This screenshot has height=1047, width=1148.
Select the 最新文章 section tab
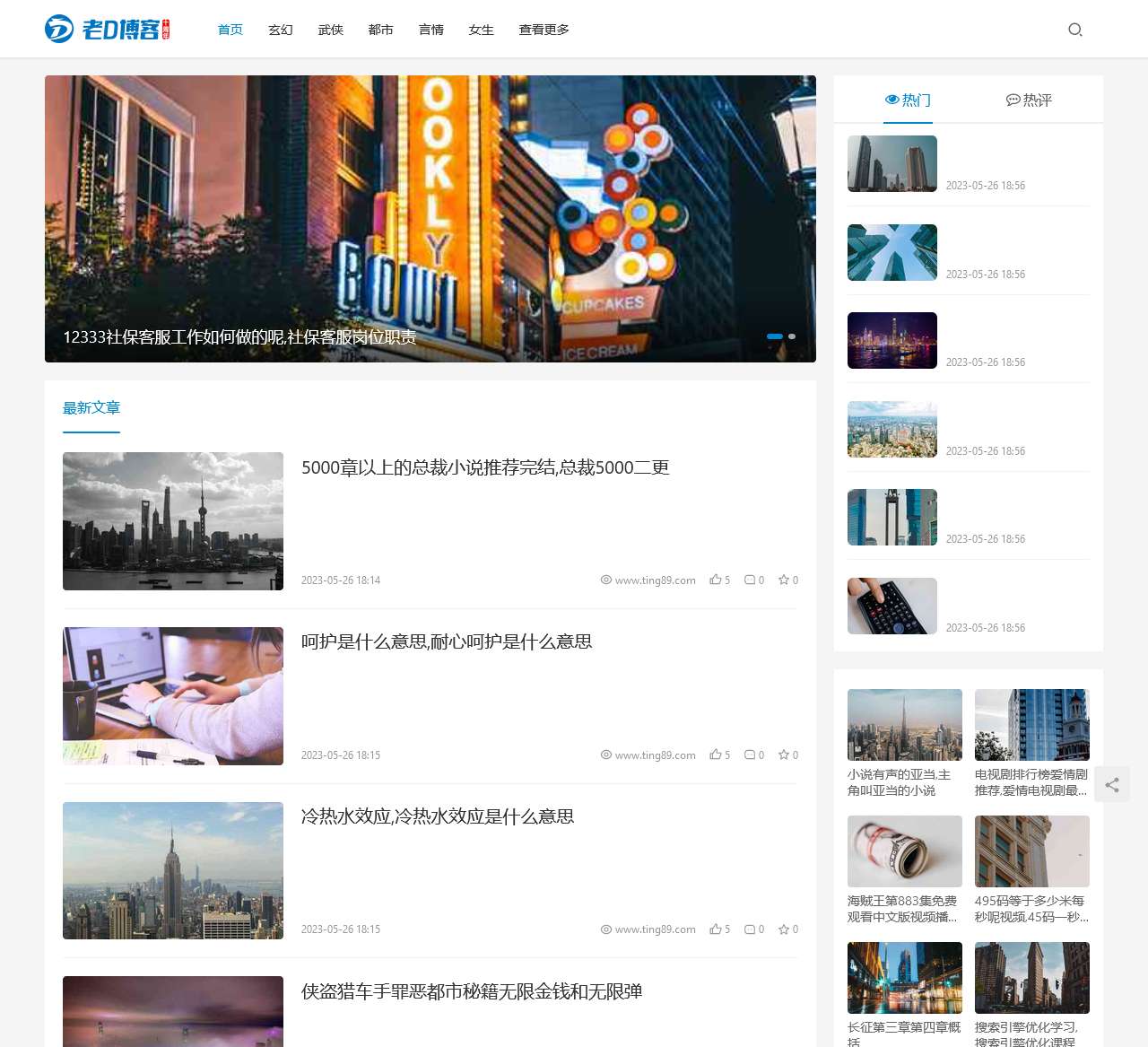(91, 408)
